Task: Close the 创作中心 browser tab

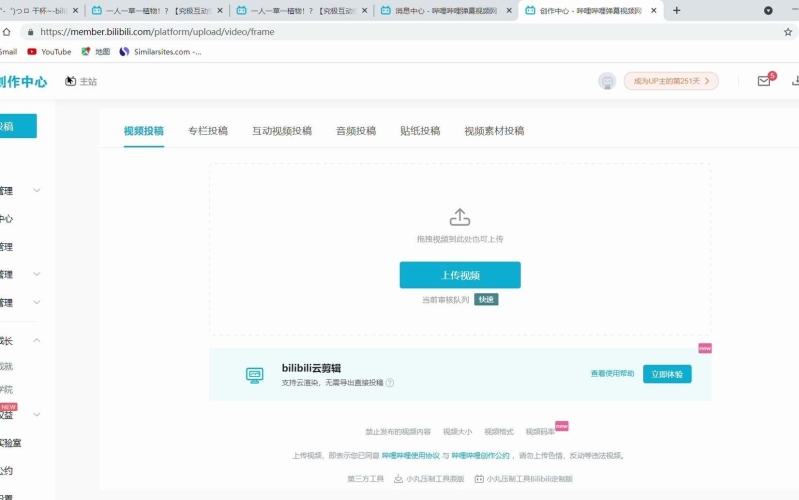Action: (x=654, y=10)
